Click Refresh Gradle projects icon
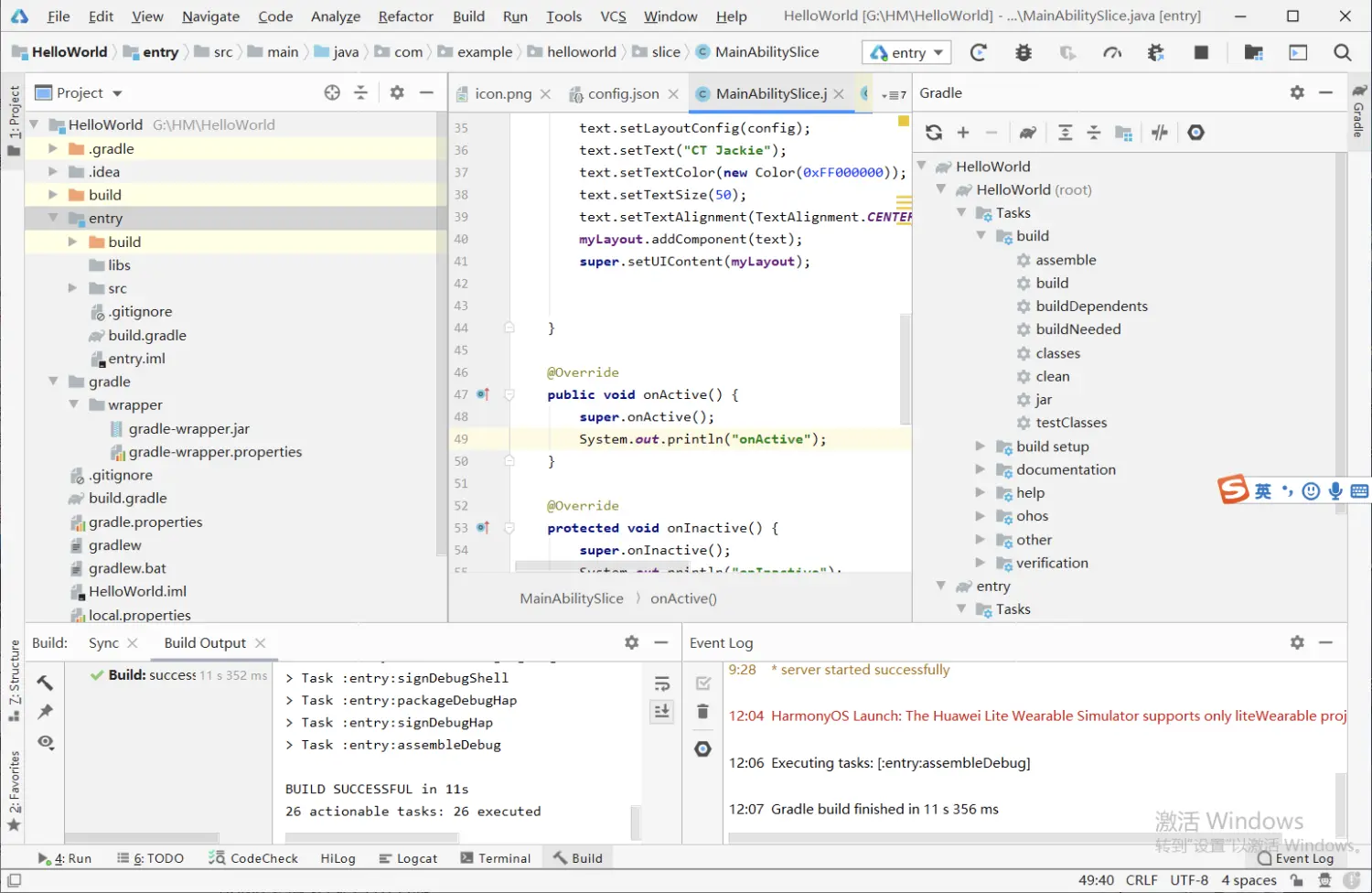 934,133
